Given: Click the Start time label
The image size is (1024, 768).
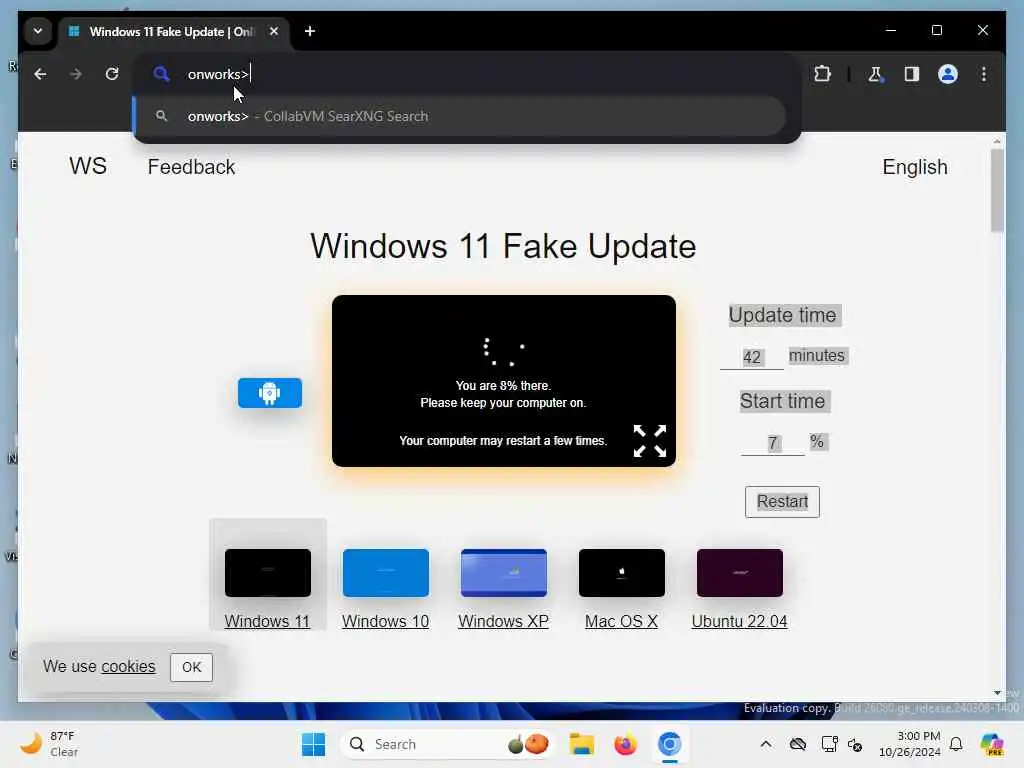Looking at the screenshot, I should (x=782, y=401).
